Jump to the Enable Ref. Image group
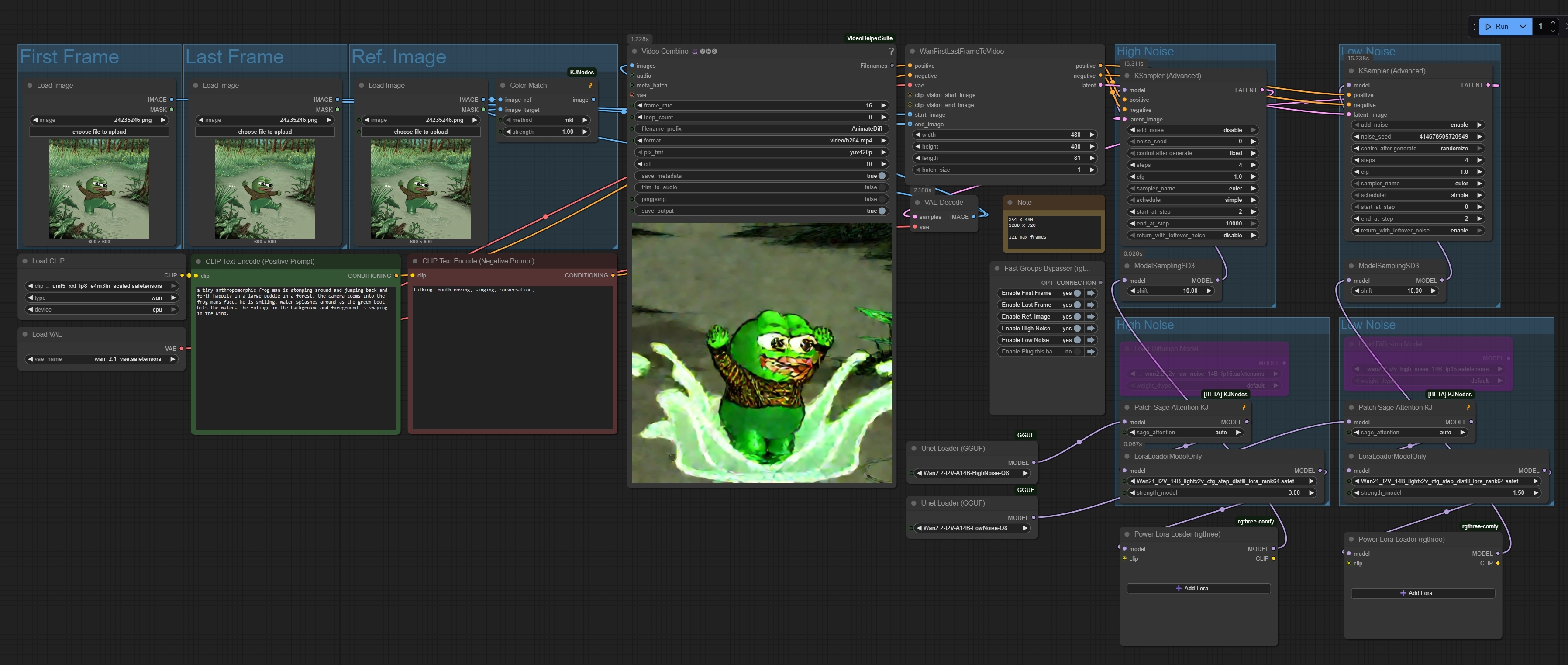The width and height of the screenshot is (1568, 665). click(1091, 317)
